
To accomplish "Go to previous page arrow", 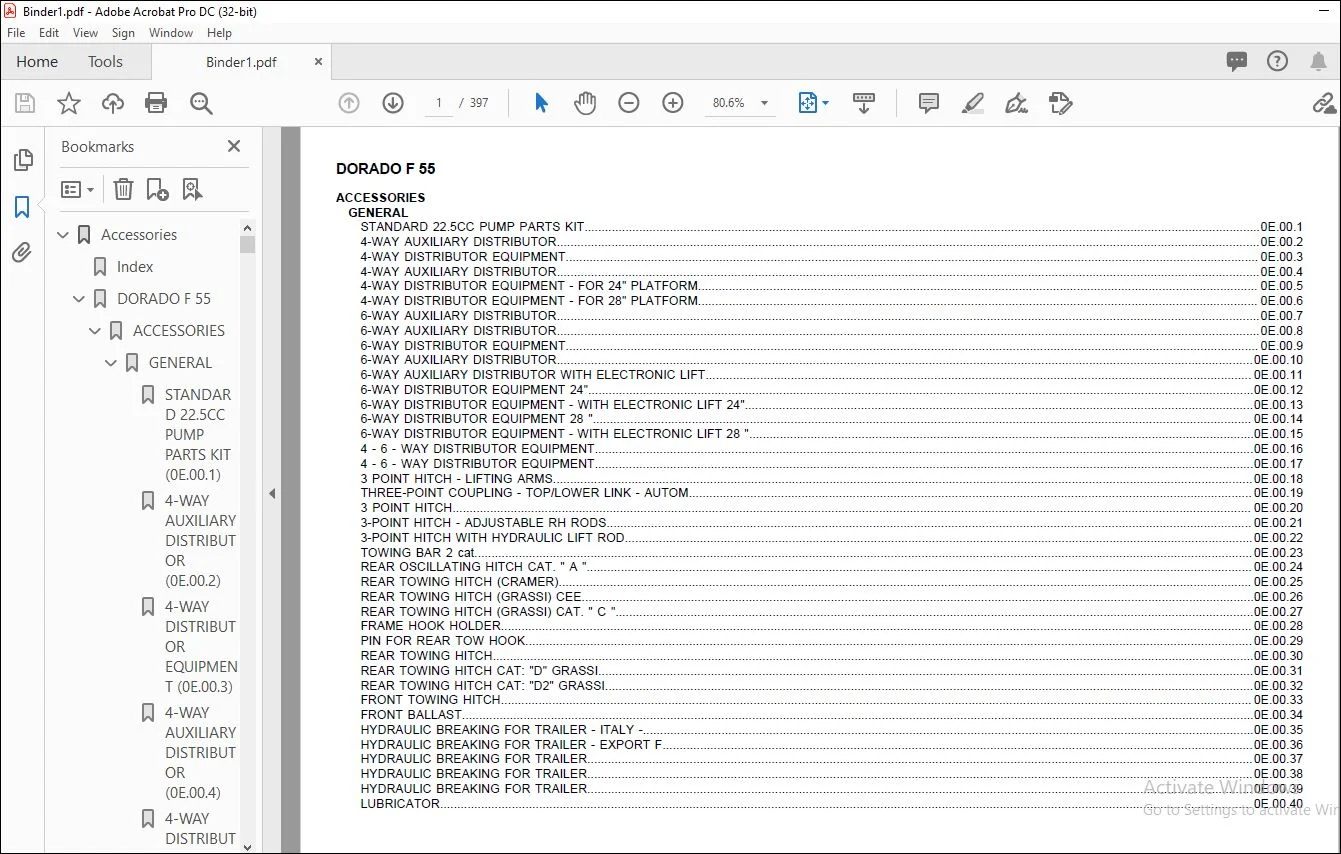I will click(349, 103).
